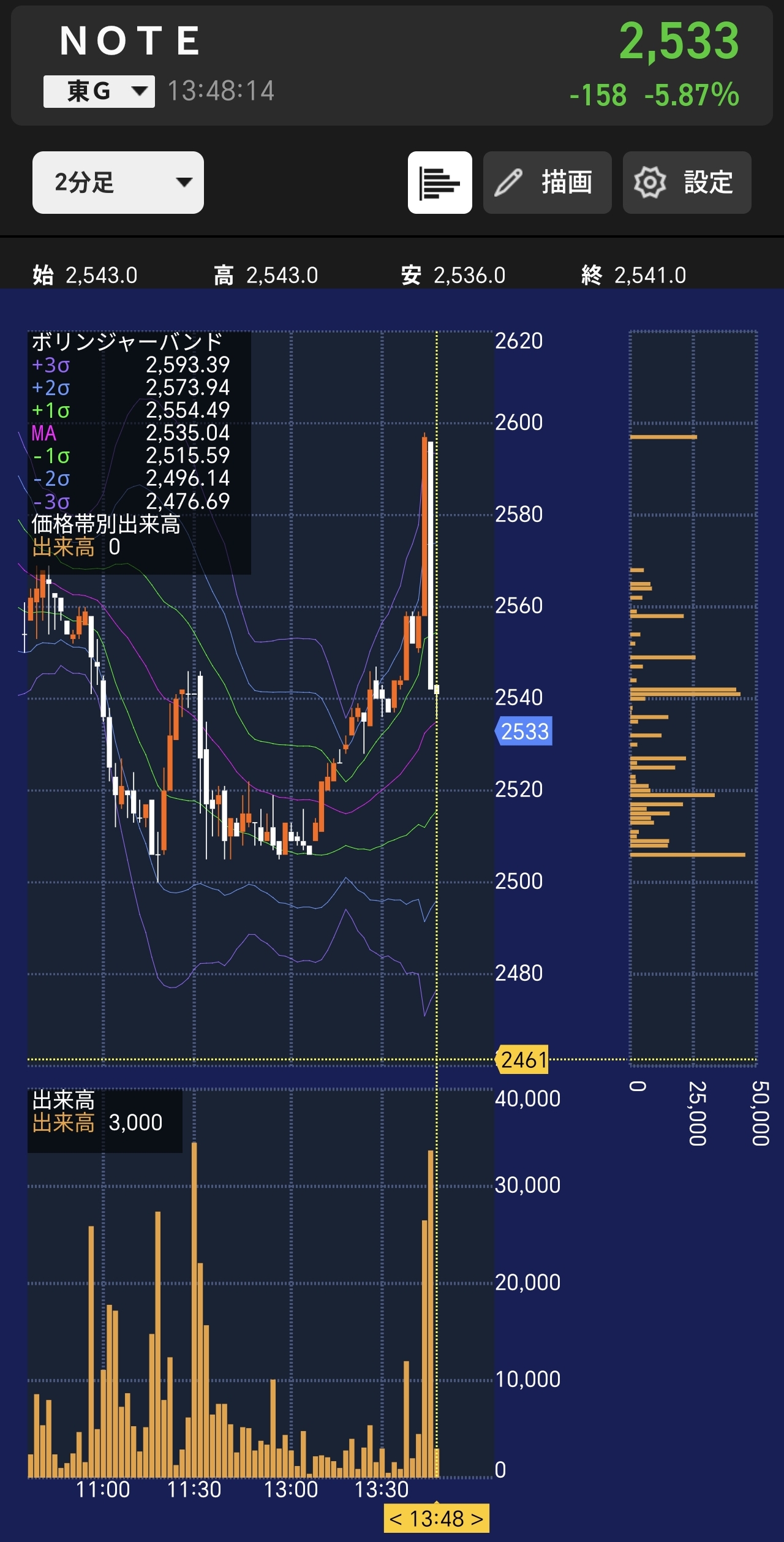Tap the yellow 2461 cursor price label
Screen dimensions: 784x1542
click(x=523, y=1059)
